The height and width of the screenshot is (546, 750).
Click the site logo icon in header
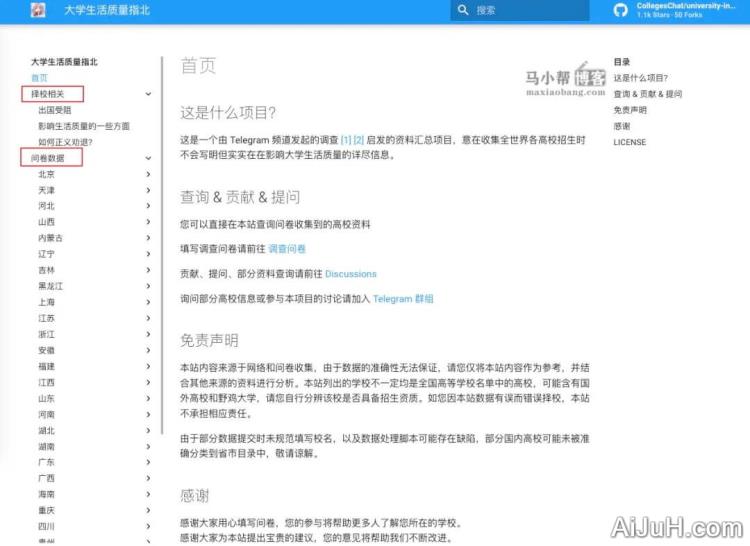[39, 10]
